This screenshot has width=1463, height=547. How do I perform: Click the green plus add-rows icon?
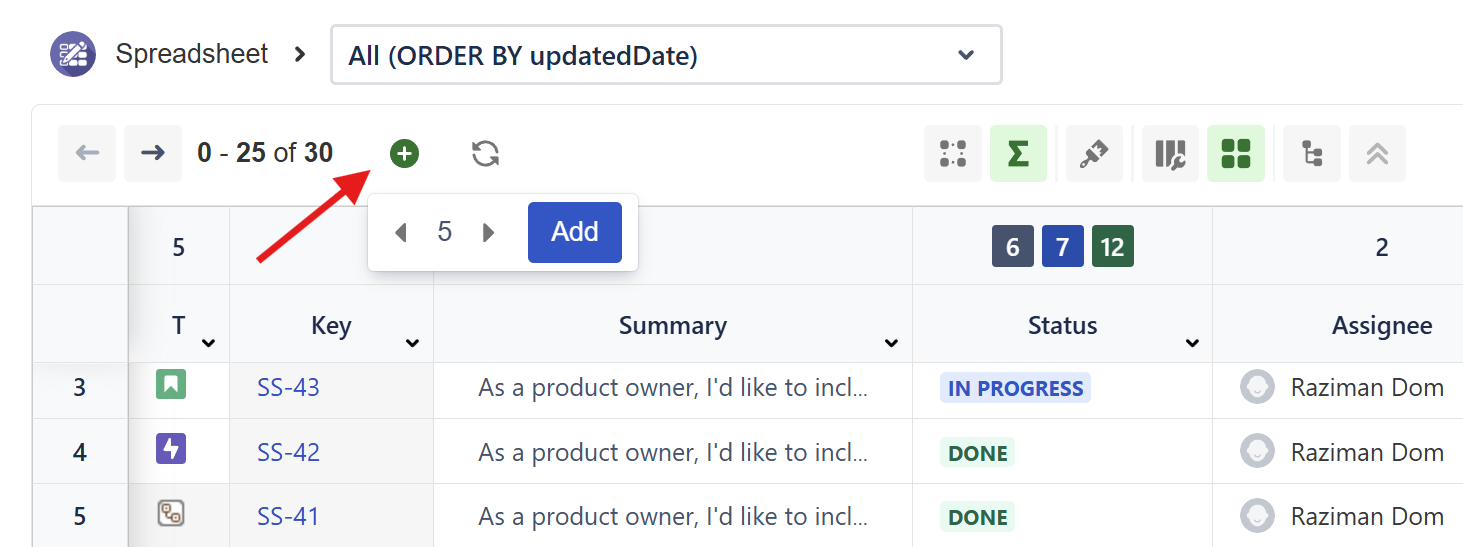pyautogui.click(x=404, y=154)
